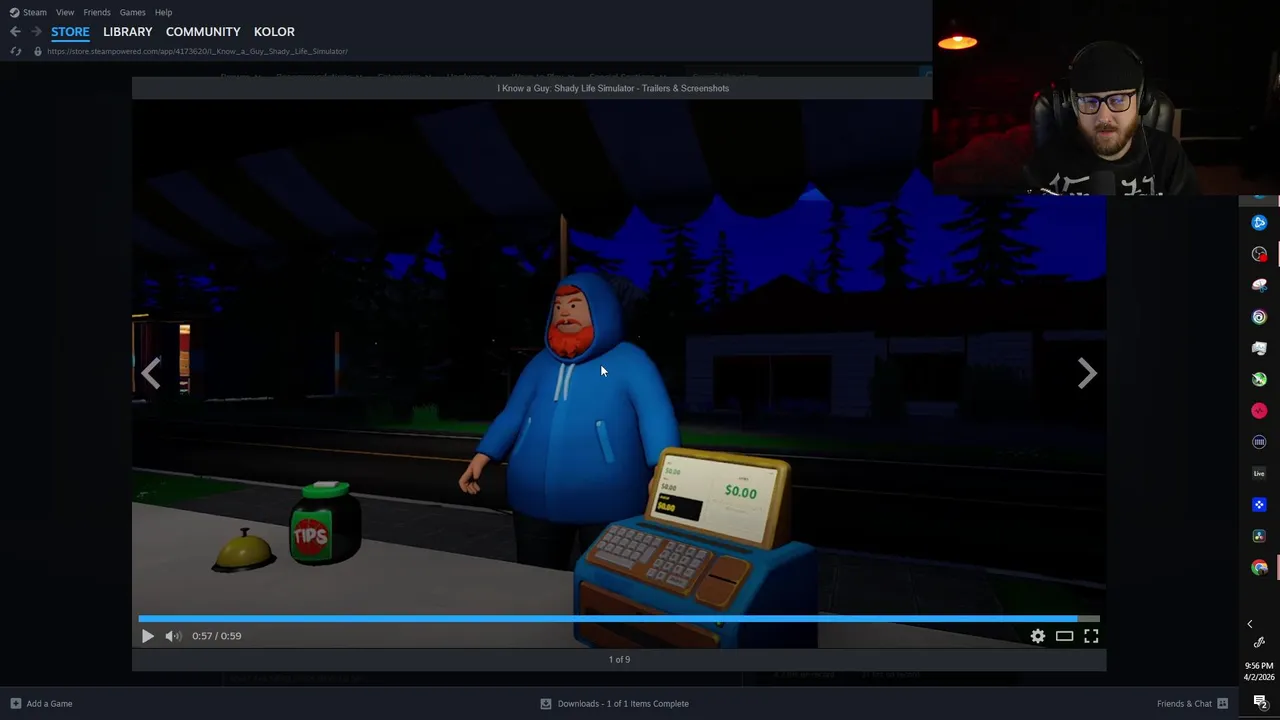
Task: Click the 0:57 / 0:59 time display
Action: (217, 636)
